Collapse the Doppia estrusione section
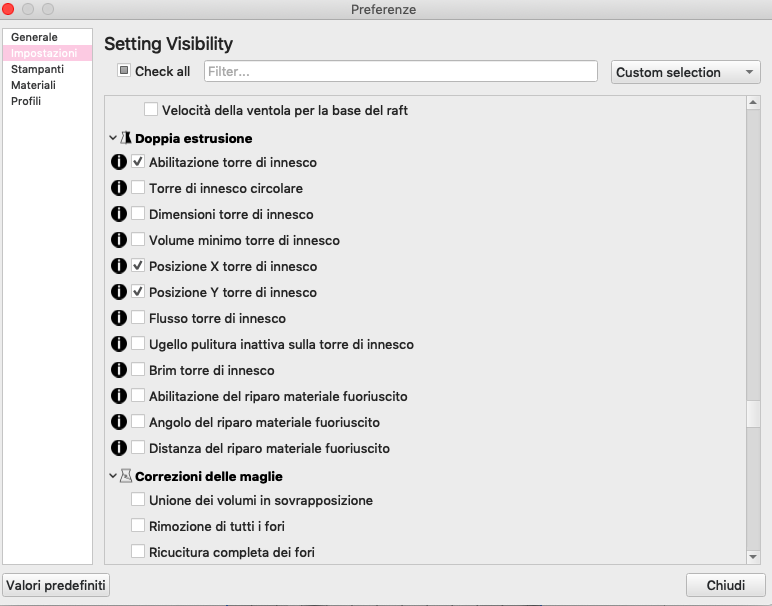 [113, 138]
